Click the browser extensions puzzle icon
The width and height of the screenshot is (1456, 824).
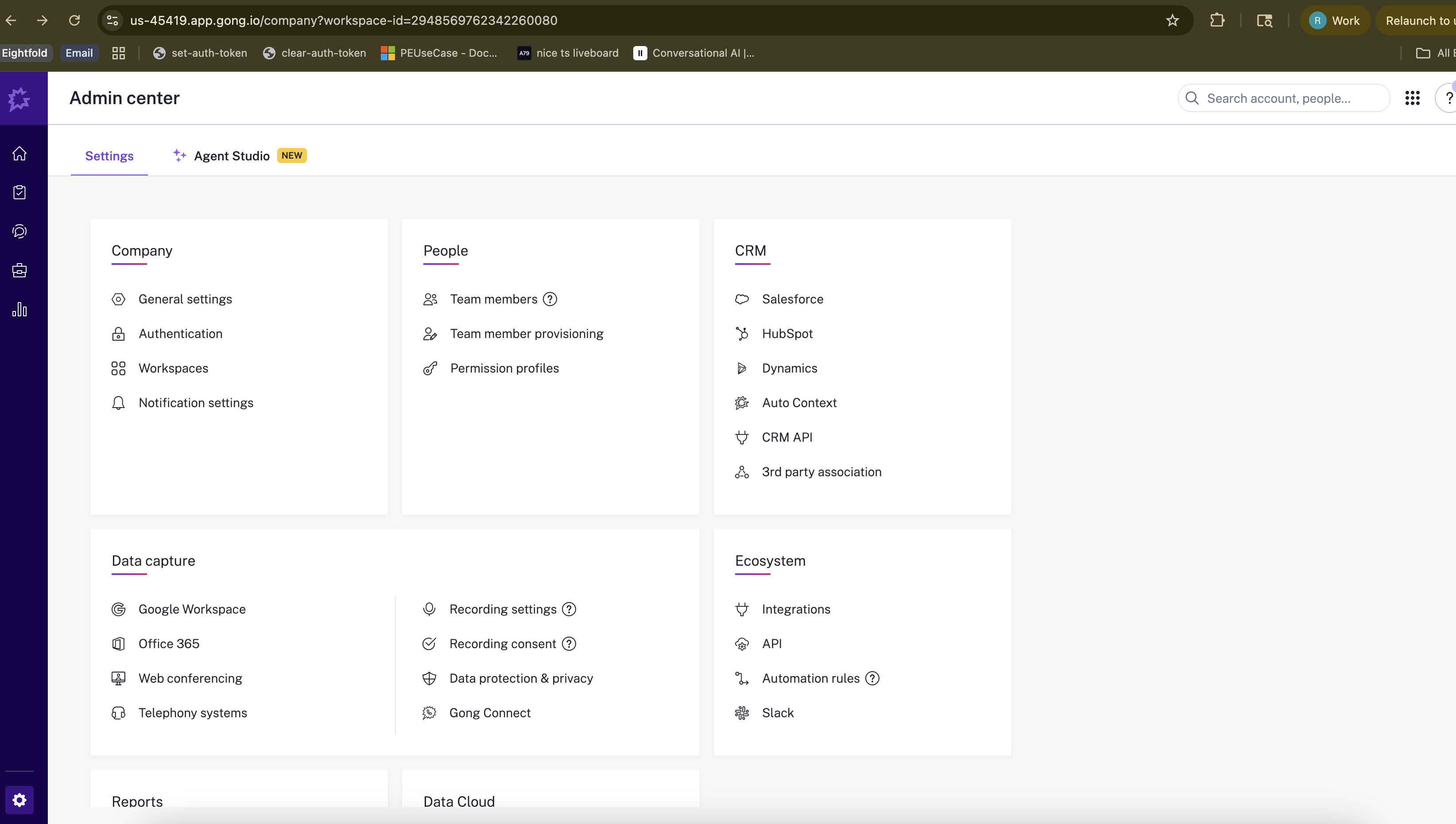coord(1217,20)
